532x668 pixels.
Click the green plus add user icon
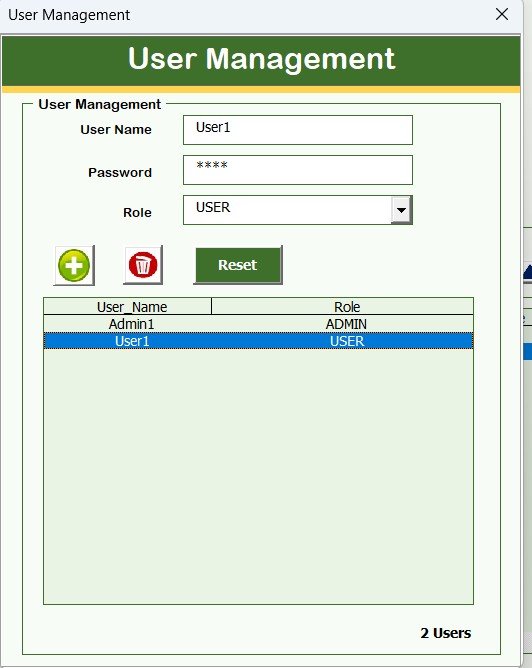click(74, 265)
